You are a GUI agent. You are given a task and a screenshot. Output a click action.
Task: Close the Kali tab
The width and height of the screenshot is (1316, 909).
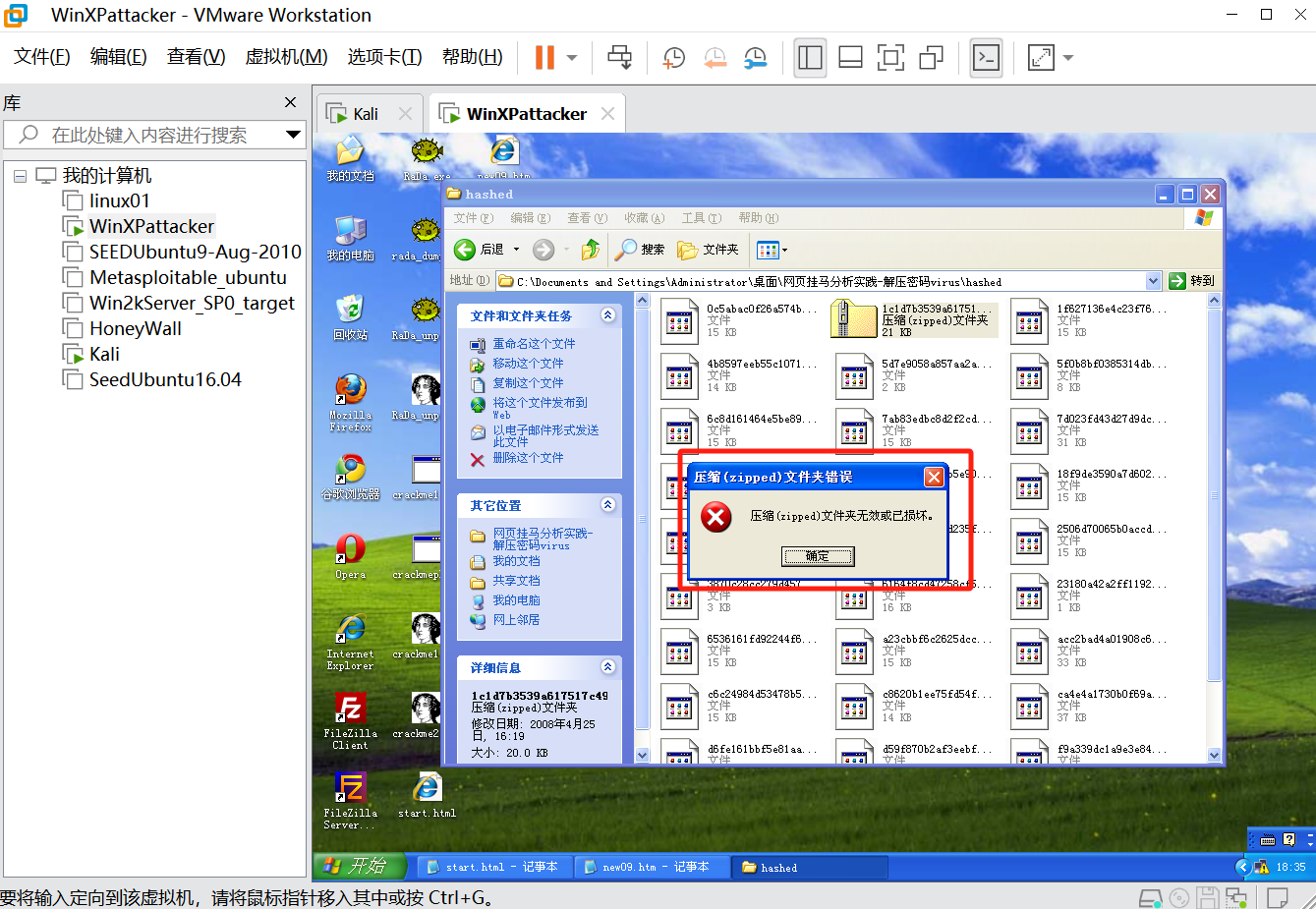pyautogui.click(x=405, y=114)
